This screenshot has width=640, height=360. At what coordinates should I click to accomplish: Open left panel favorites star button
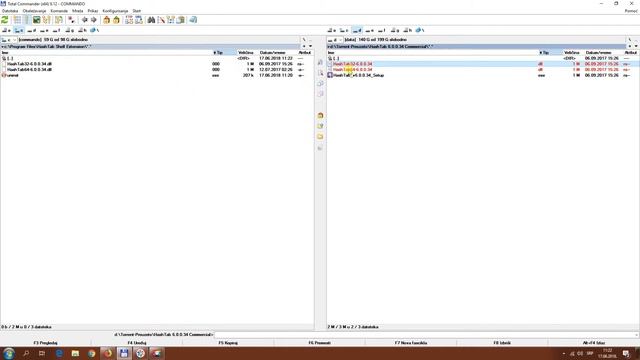click(304, 46)
